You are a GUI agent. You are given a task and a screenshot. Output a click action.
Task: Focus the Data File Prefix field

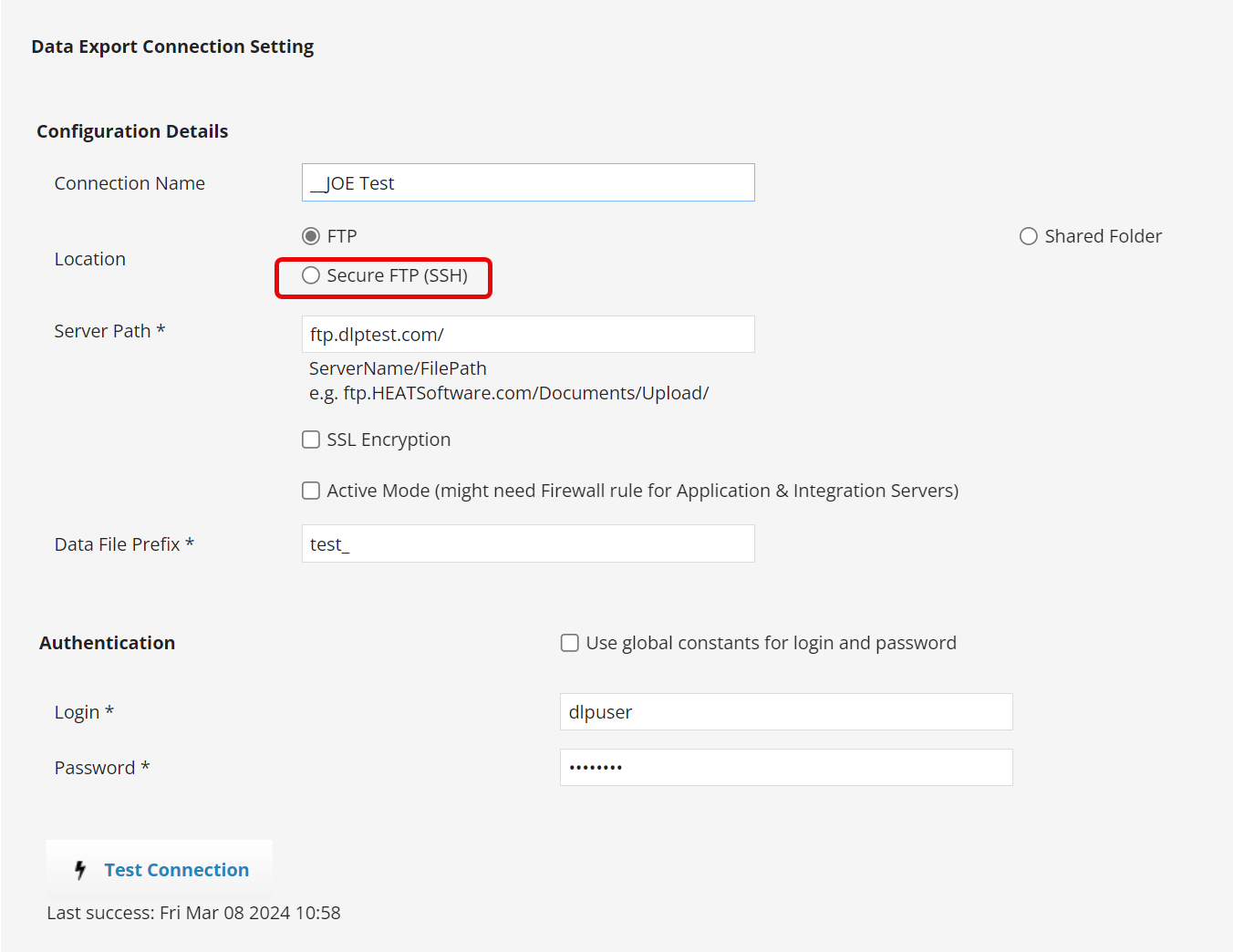coord(528,543)
